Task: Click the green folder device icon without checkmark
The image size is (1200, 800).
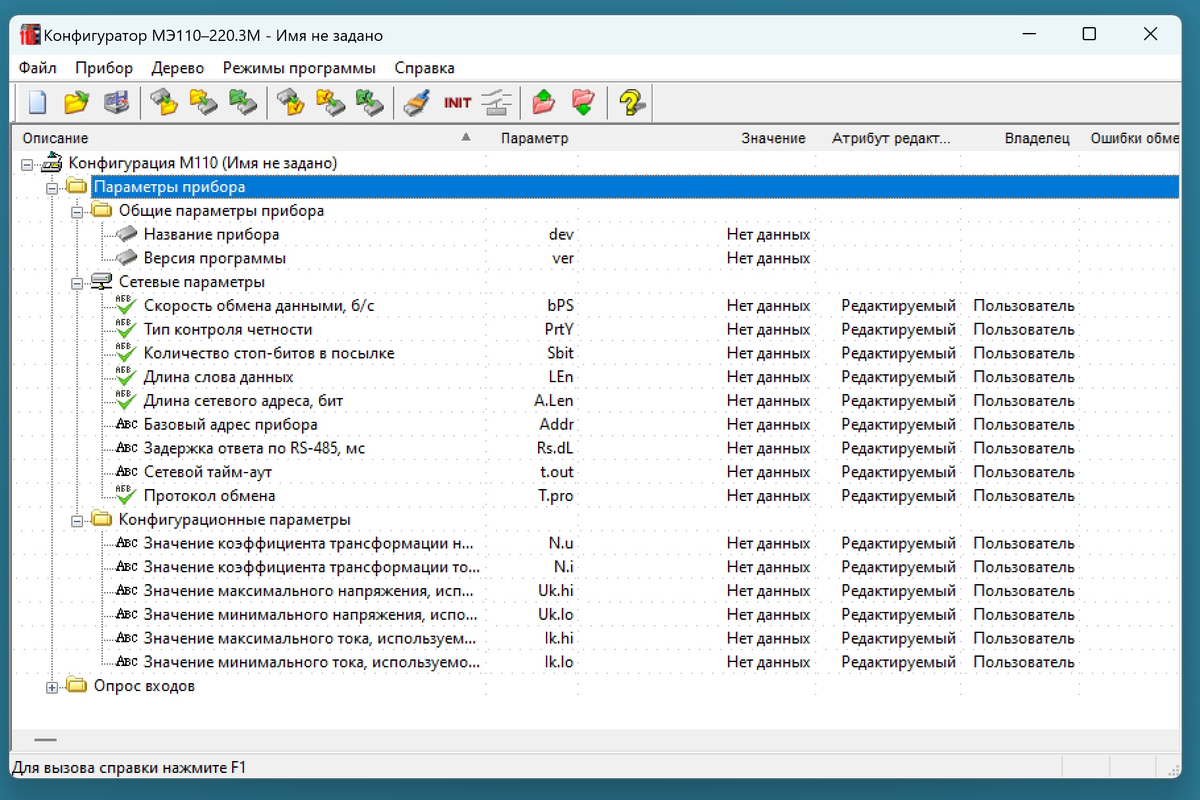Action: 243,102
